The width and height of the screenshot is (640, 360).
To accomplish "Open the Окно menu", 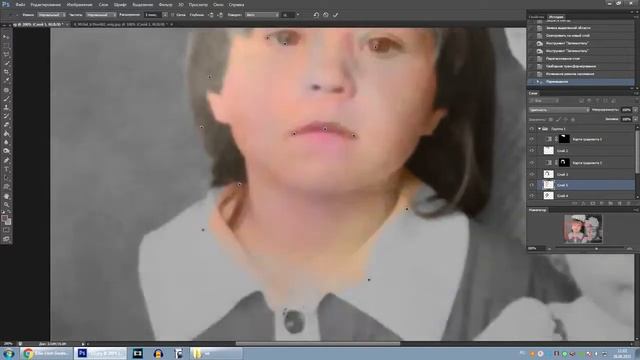I will coord(218,4).
